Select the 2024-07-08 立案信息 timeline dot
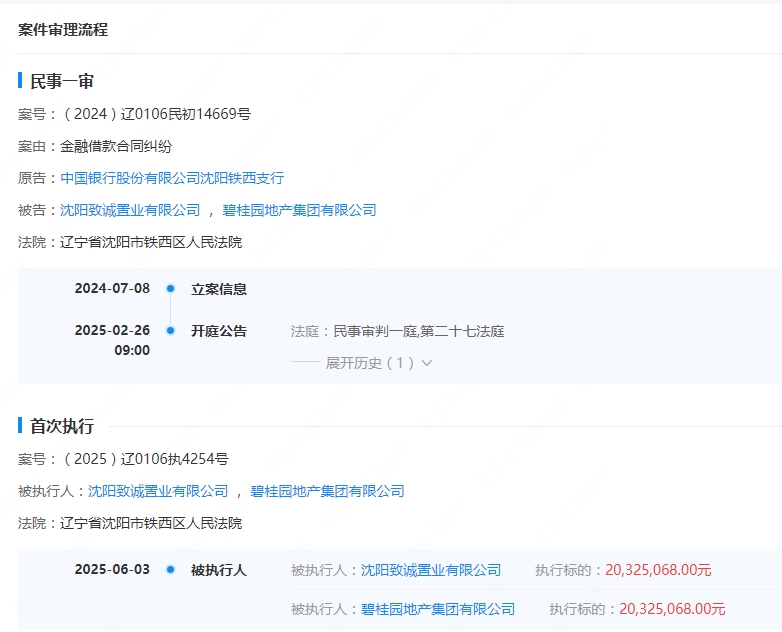The image size is (782, 632). 171,288
